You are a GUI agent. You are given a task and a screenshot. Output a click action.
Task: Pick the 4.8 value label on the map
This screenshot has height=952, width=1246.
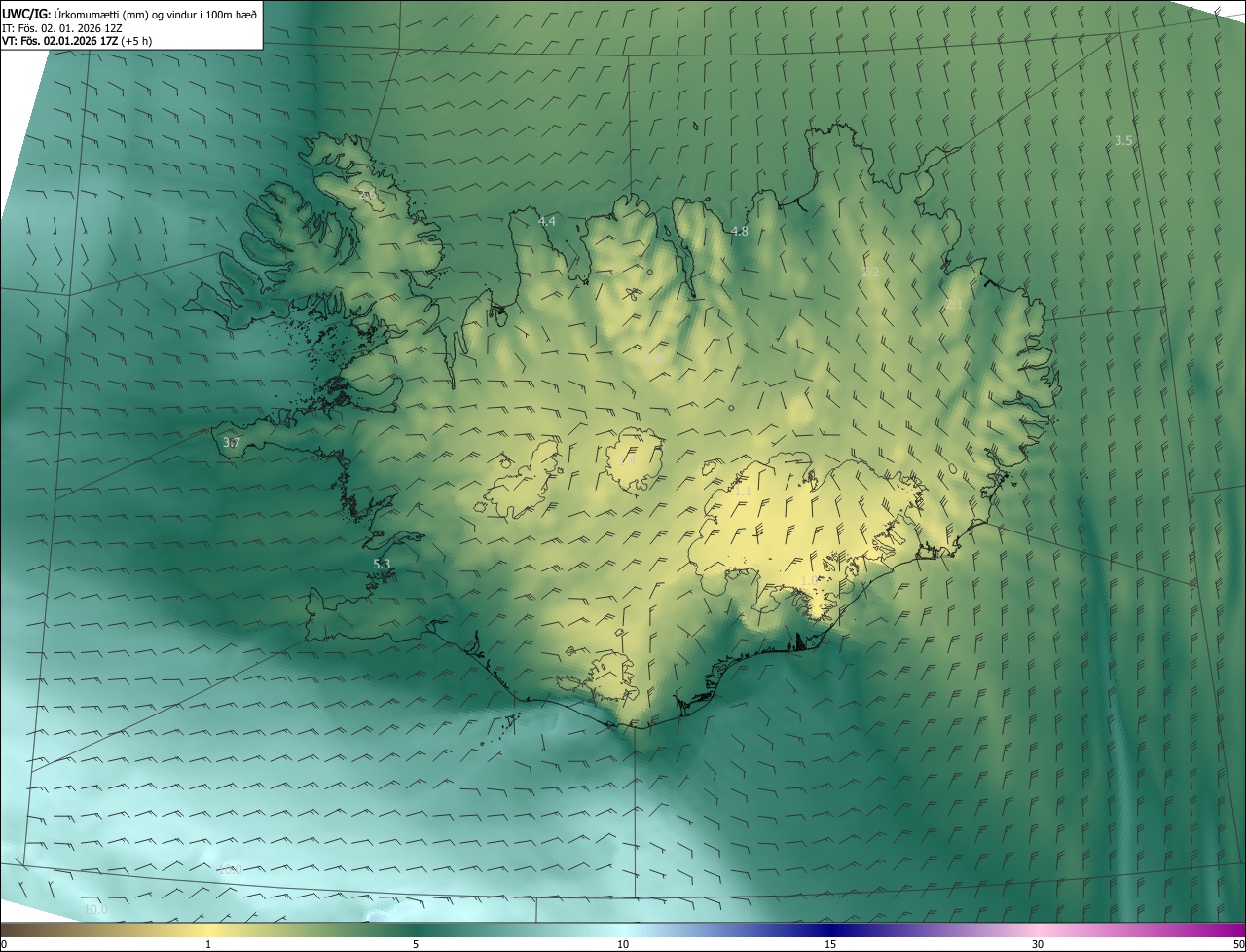coord(739,232)
